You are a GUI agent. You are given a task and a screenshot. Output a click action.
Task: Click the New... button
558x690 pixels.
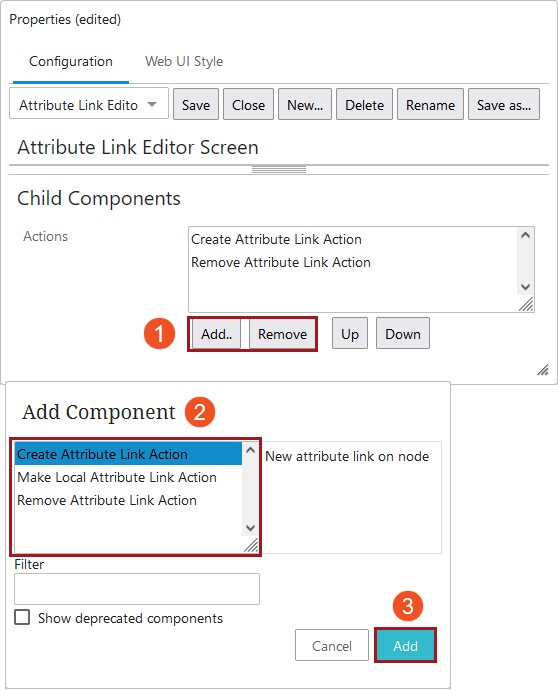click(305, 105)
